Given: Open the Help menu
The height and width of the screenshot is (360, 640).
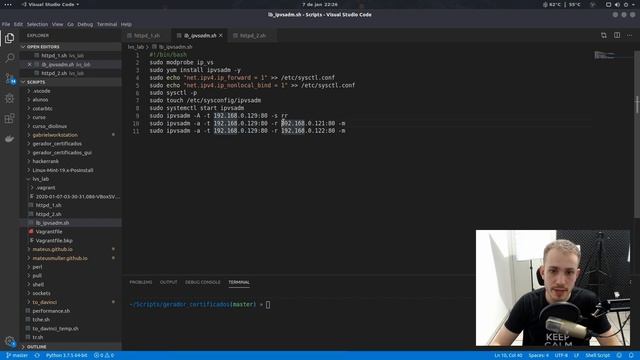Looking at the screenshot, I should (x=126, y=24).
